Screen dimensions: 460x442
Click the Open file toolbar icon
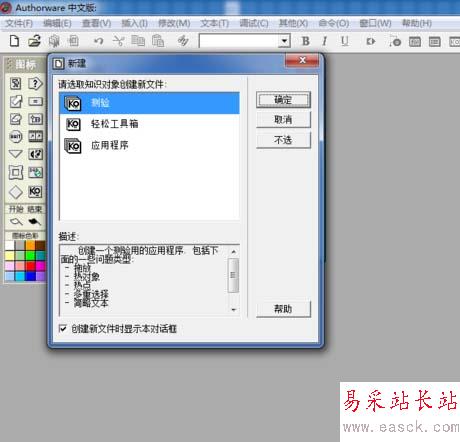click(34, 41)
